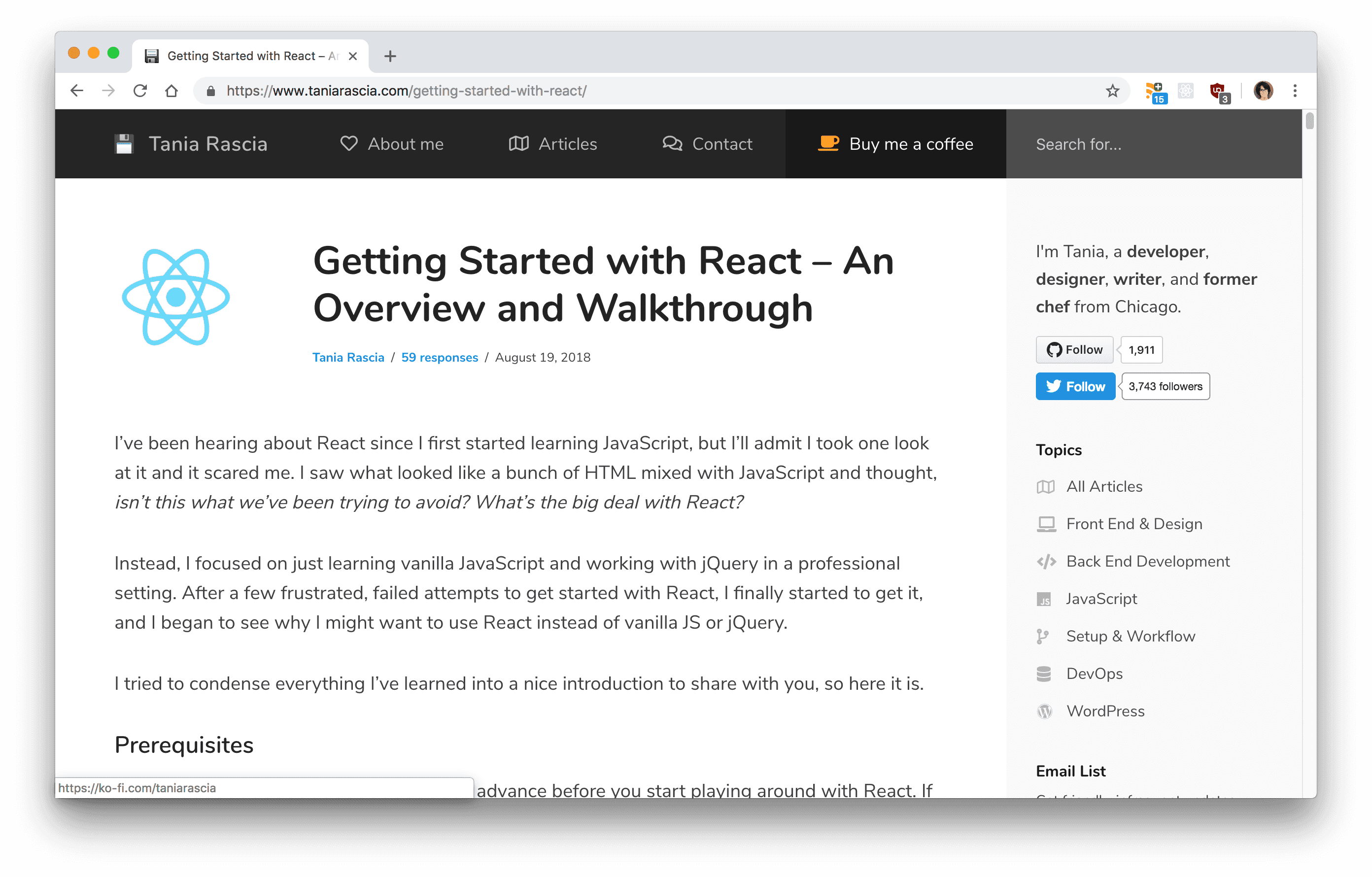Screen dimensions: 1372x877
Task: Open the RSS extension with 15 badge
Action: tap(1156, 92)
